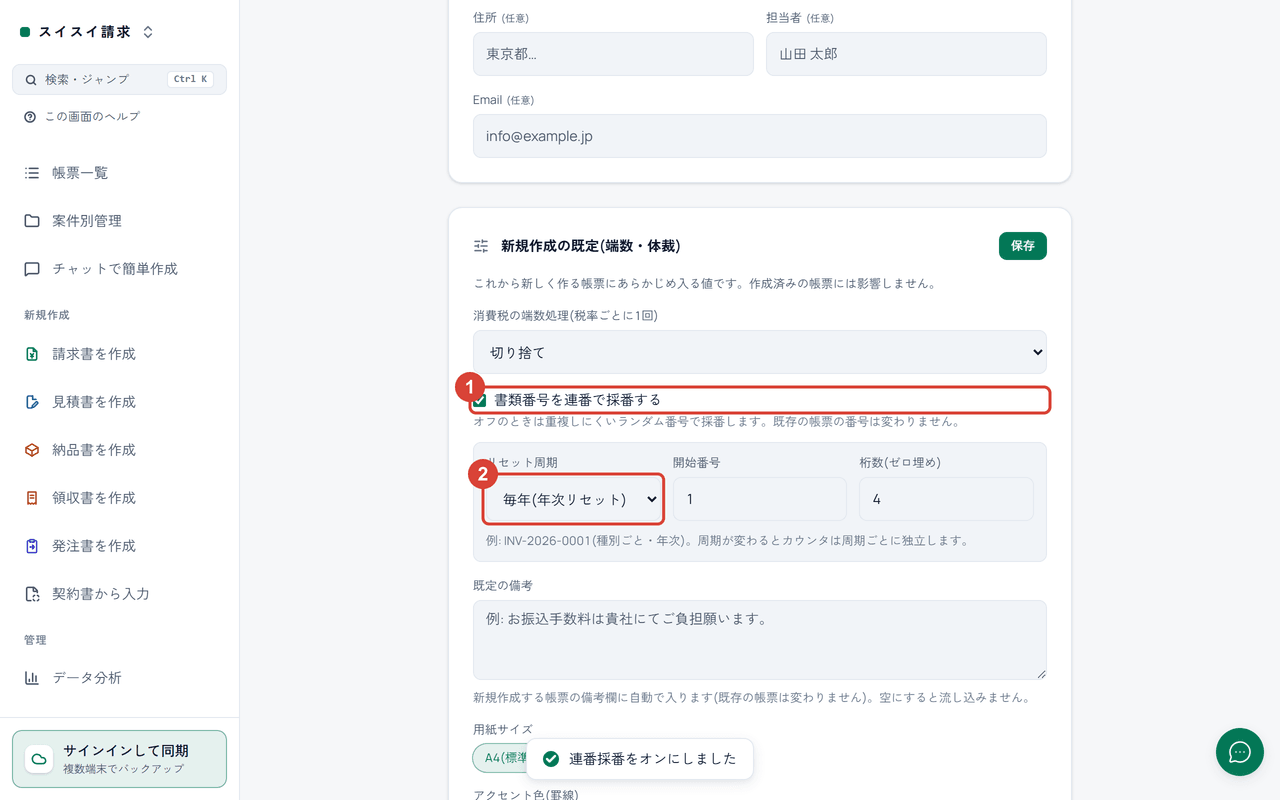Viewport: 1280px width, 800px height.
Task: Click the 発注書を作成 clipboard icon
Action: coord(32,546)
